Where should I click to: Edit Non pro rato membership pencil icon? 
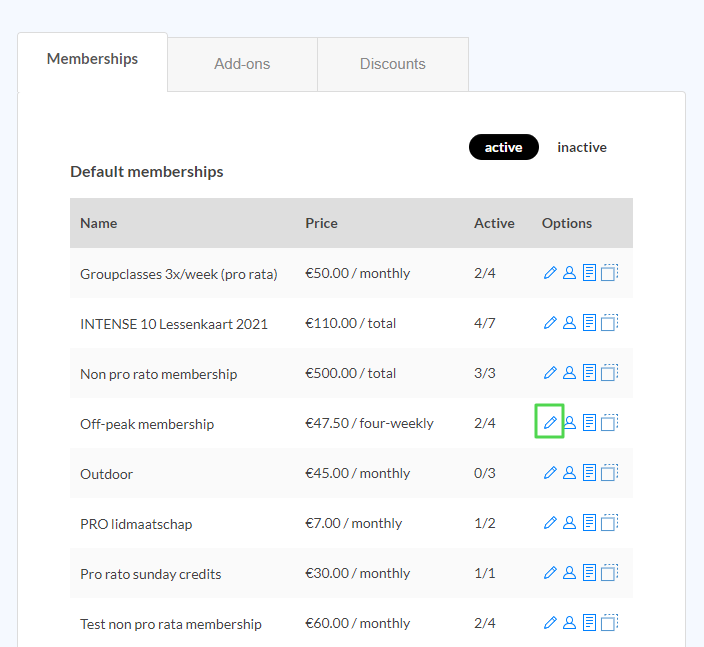[550, 373]
